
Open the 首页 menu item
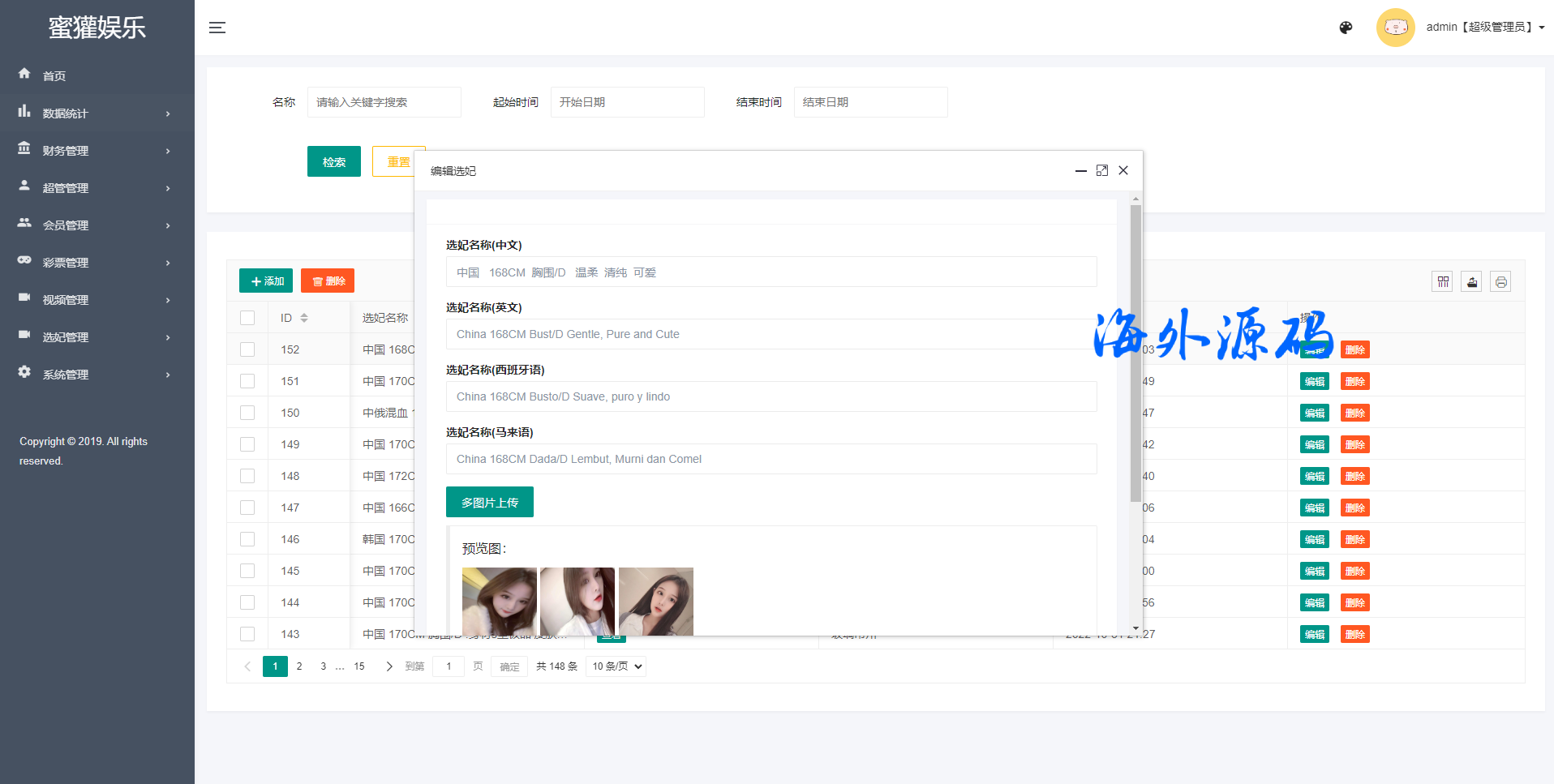click(x=54, y=76)
